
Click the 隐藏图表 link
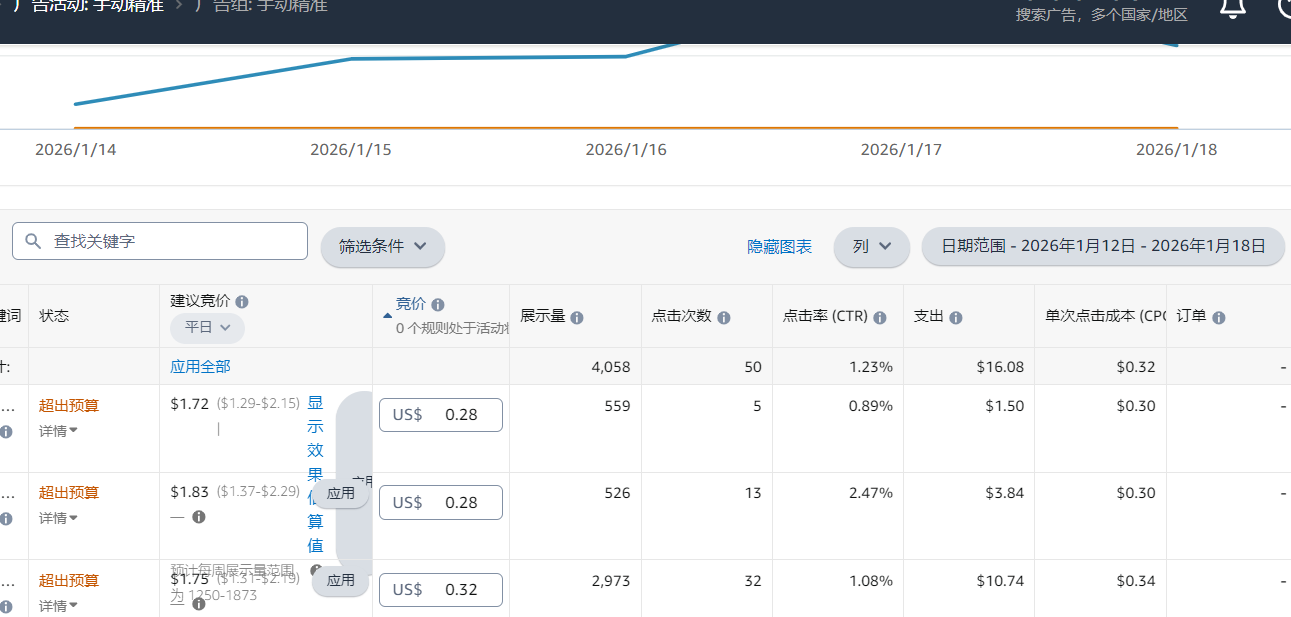[779, 247]
